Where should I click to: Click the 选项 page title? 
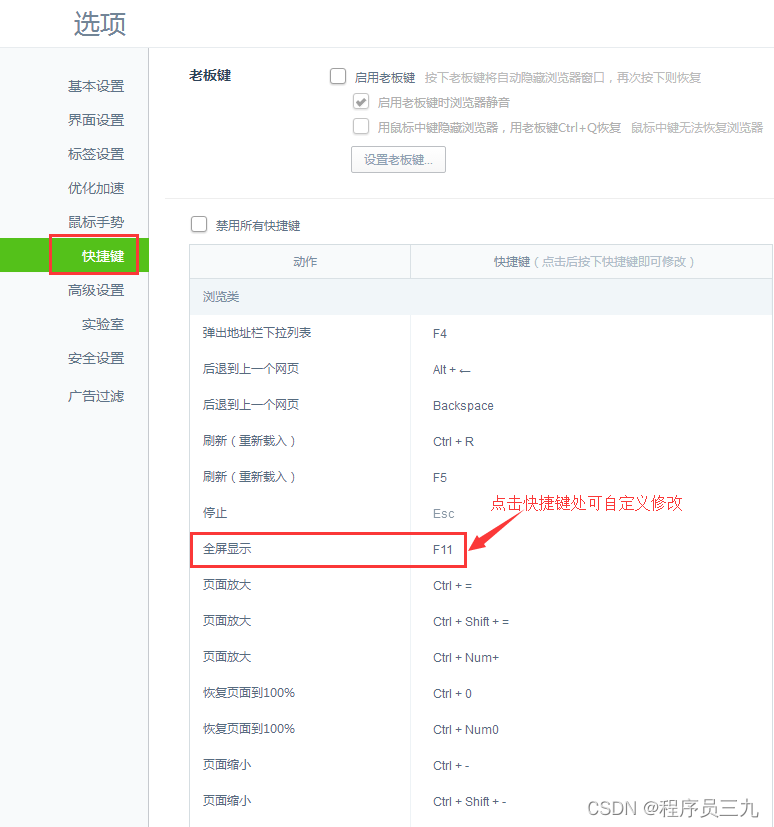(100, 24)
